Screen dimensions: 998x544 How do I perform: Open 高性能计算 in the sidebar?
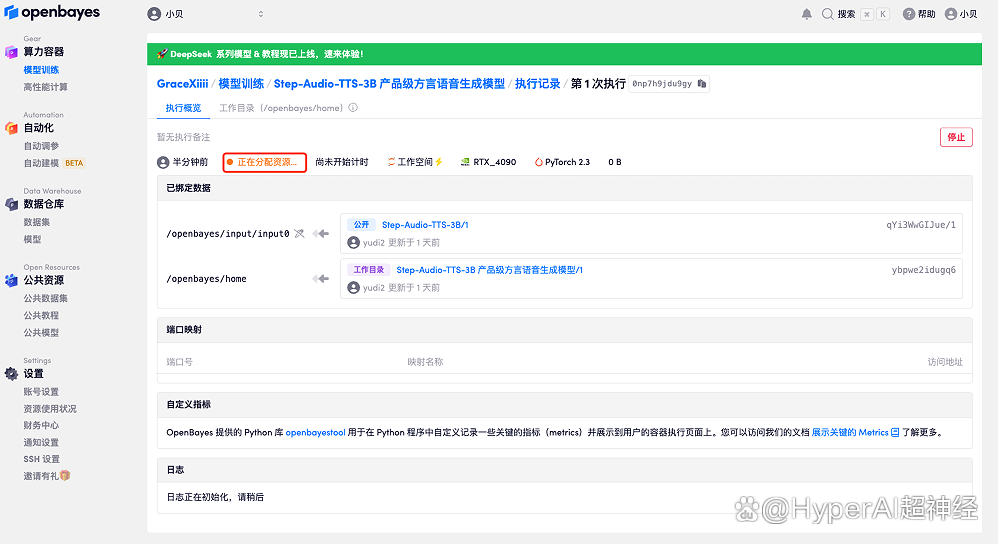click(45, 87)
